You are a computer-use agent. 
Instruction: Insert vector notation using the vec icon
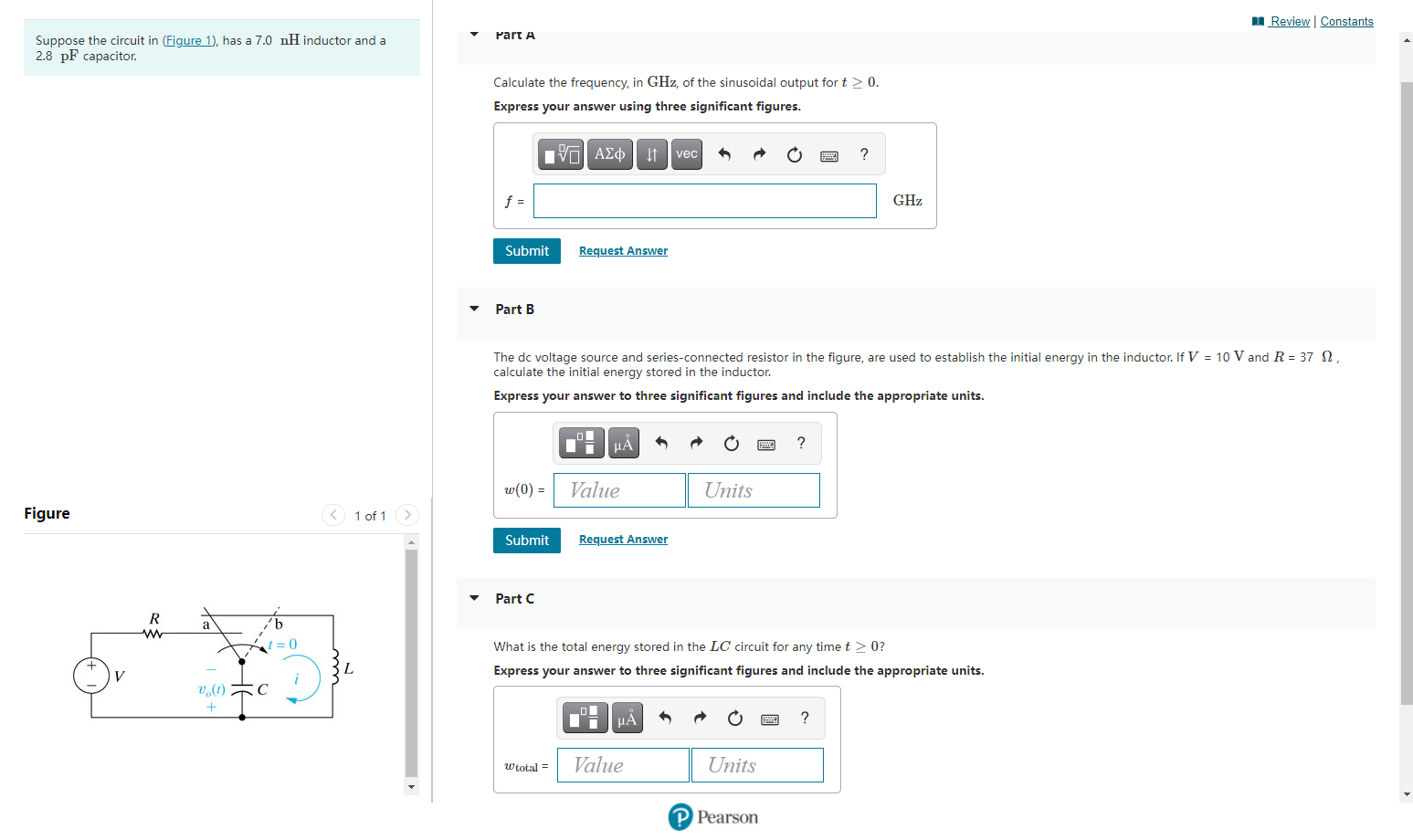coord(686,154)
